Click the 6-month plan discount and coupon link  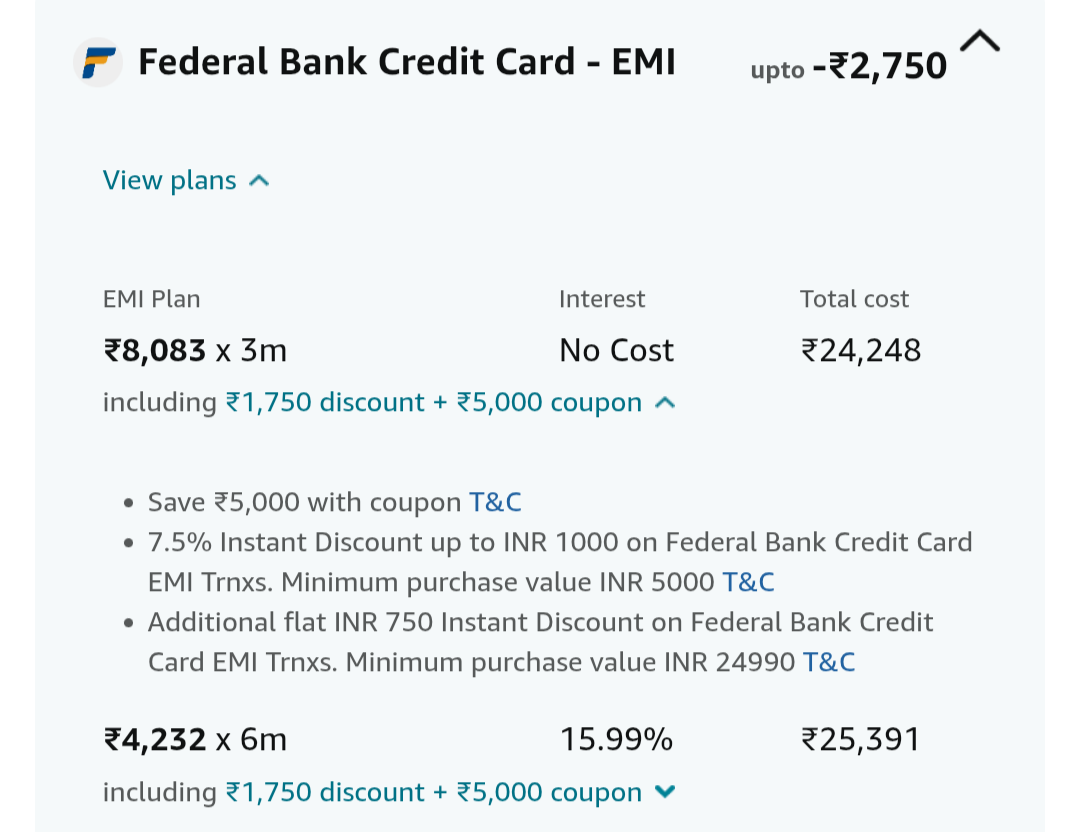coord(433,792)
